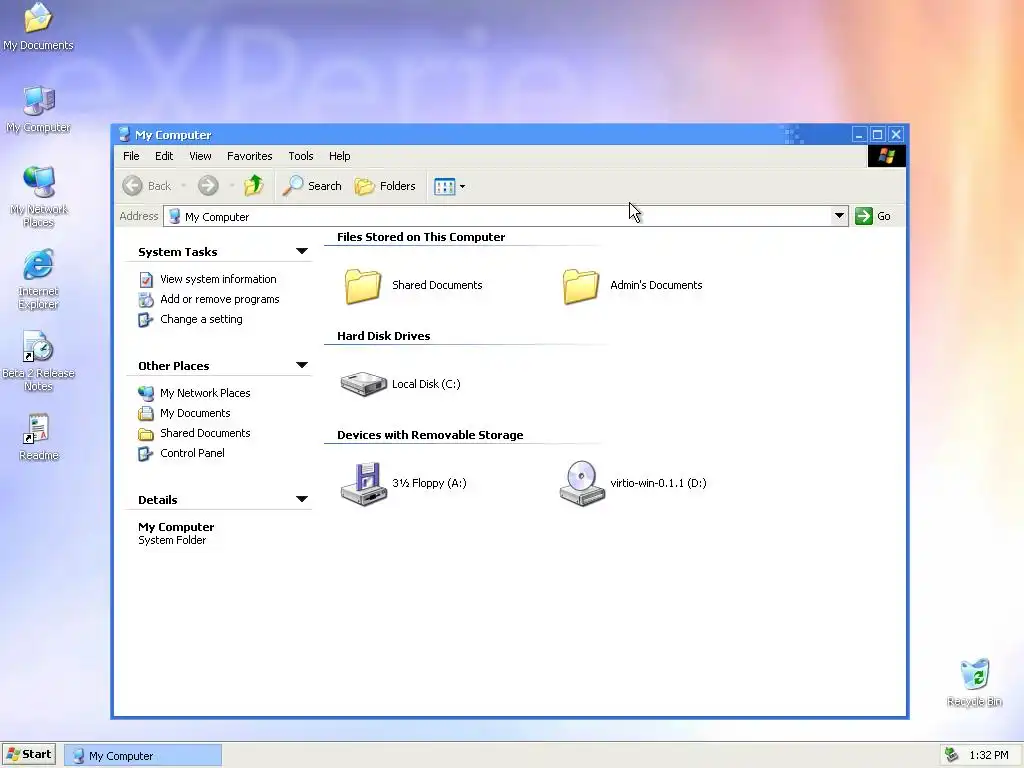
Task: Open the Favorites menu
Action: pyautogui.click(x=249, y=156)
